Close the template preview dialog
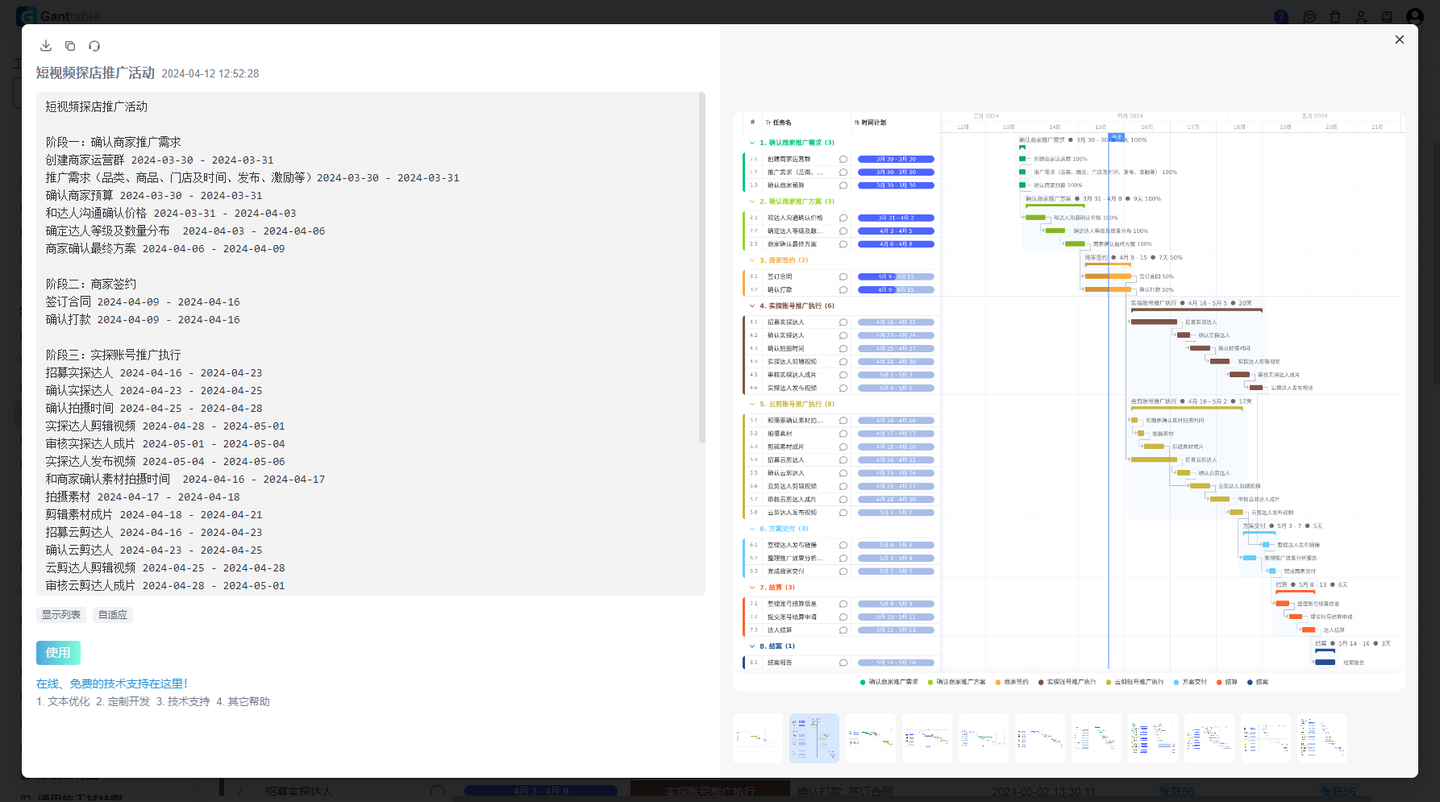 [1399, 40]
